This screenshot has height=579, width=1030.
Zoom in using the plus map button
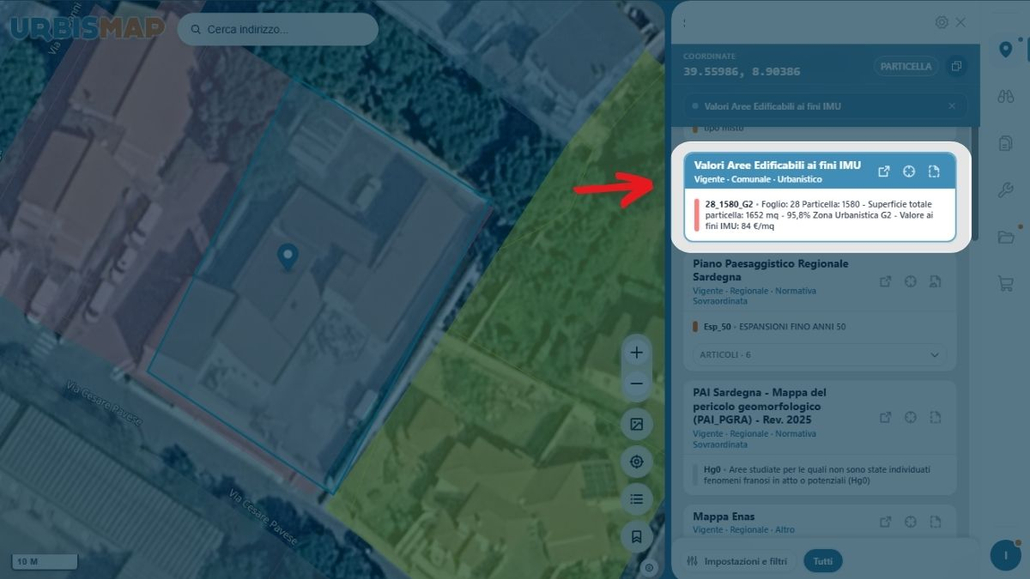point(637,352)
